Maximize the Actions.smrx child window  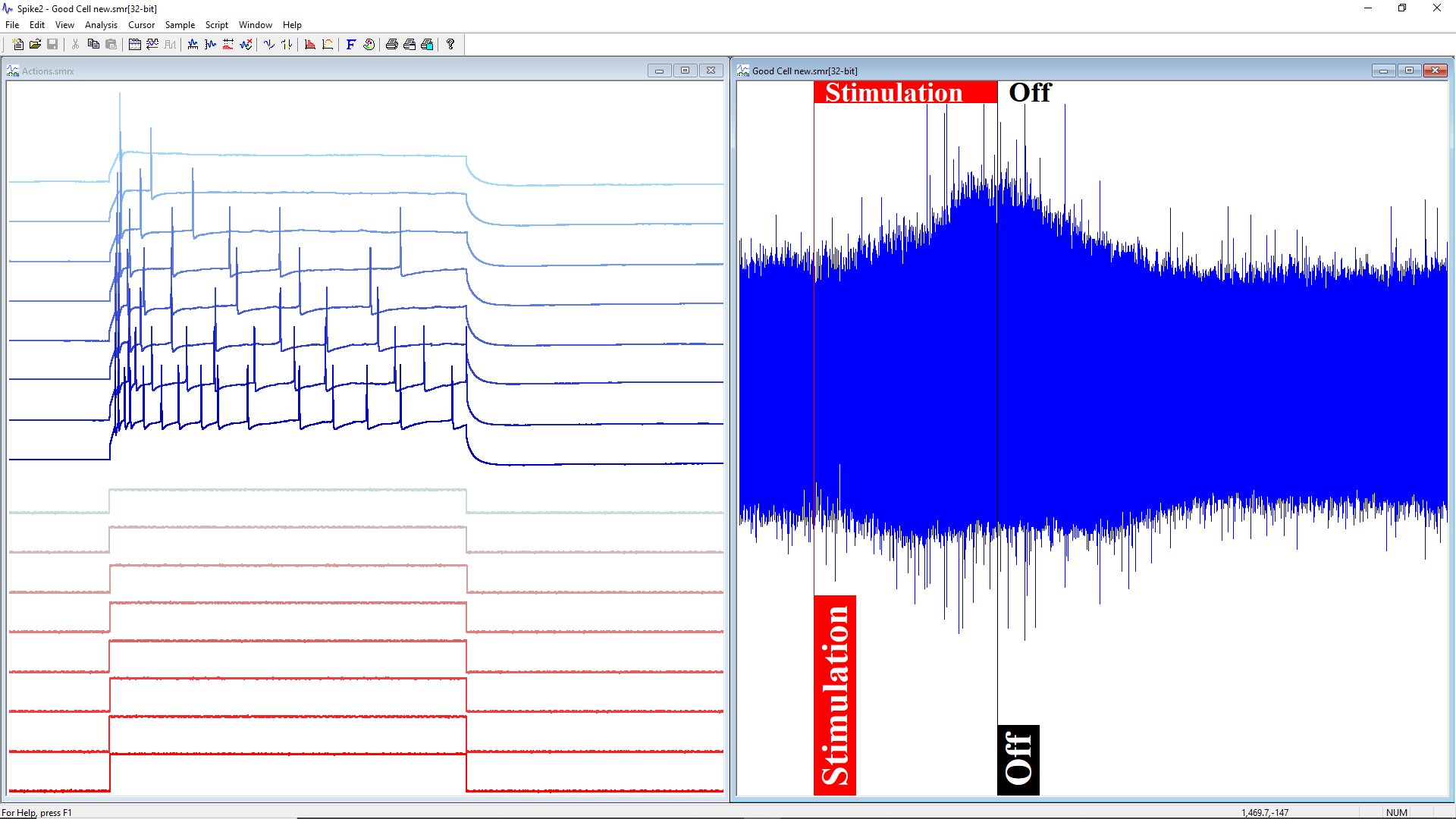point(685,71)
